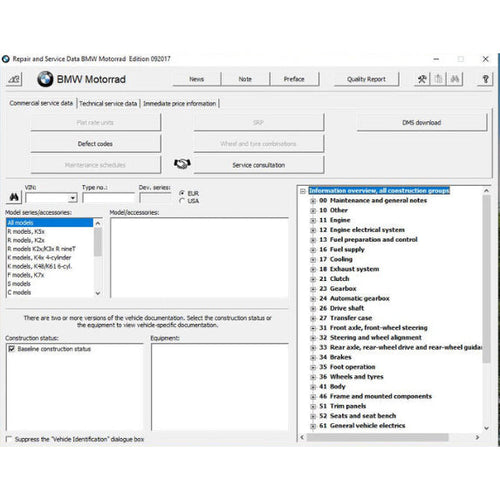Select K models, K48/K61 6-cyl. entry
The image size is (500, 500).
(49, 266)
